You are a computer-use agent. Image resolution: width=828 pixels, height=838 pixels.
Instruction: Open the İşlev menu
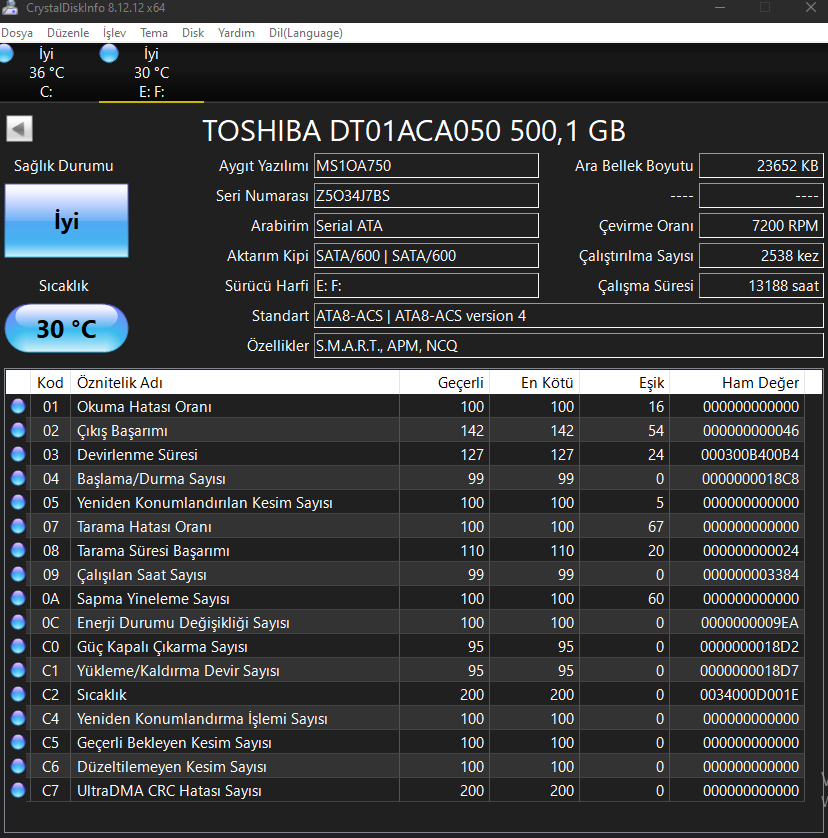tap(114, 33)
